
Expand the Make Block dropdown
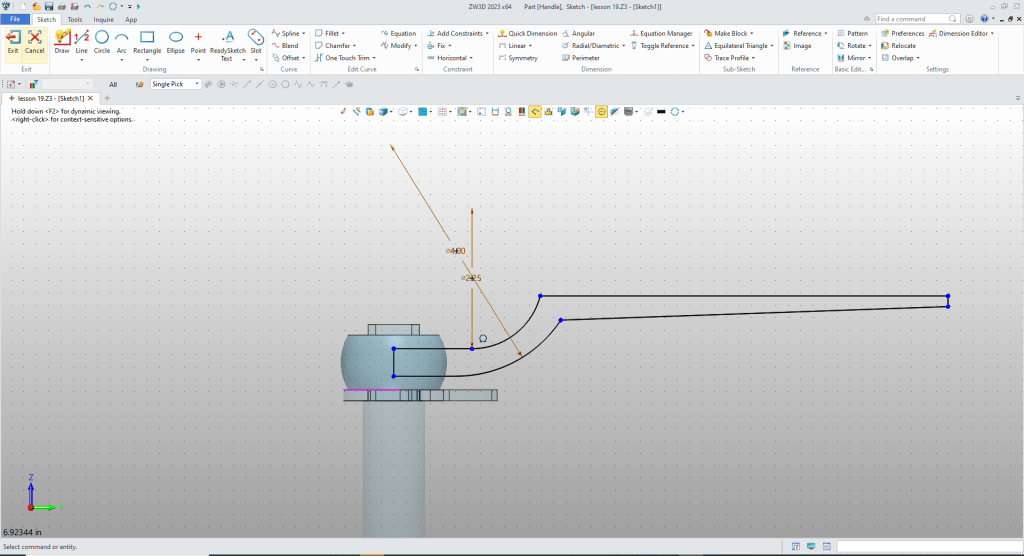pos(751,33)
